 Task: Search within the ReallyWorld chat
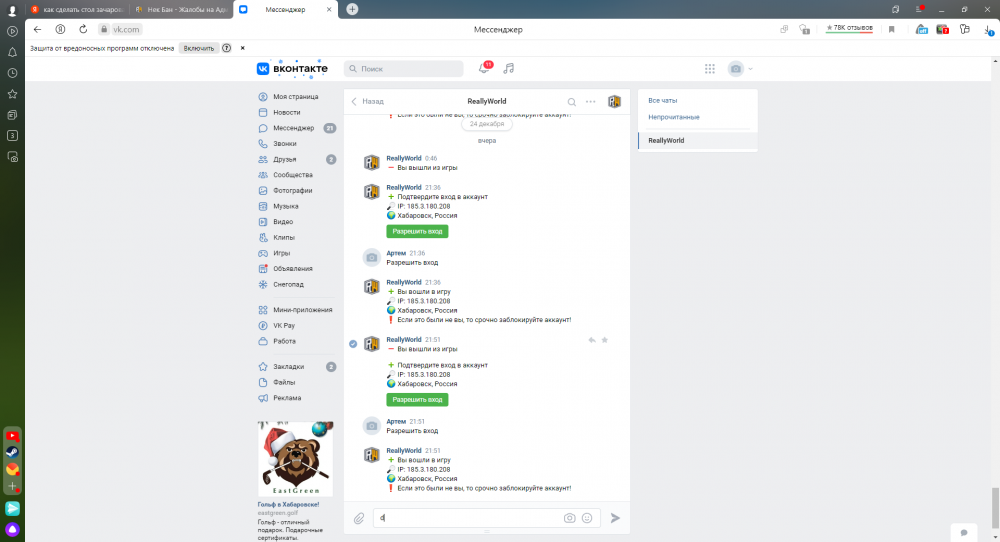tap(571, 102)
